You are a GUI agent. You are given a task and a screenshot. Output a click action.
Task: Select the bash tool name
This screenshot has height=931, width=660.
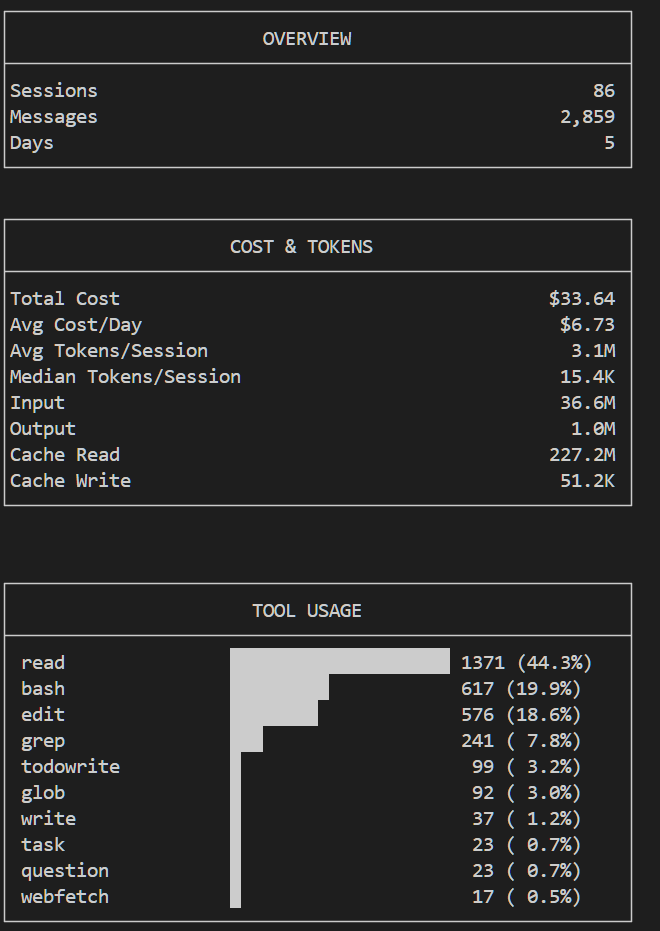pyautogui.click(x=43, y=689)
